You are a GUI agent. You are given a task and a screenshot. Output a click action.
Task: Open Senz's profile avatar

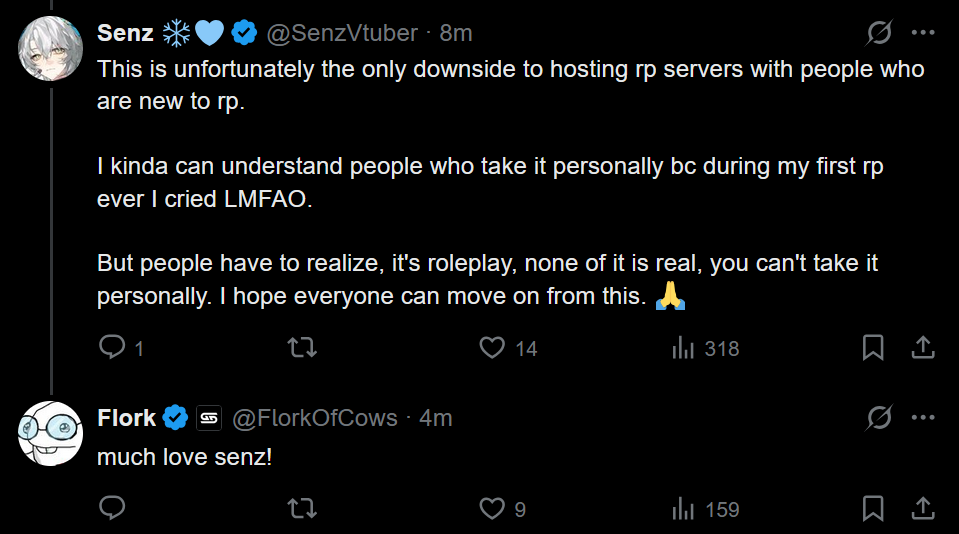[50, 47]
